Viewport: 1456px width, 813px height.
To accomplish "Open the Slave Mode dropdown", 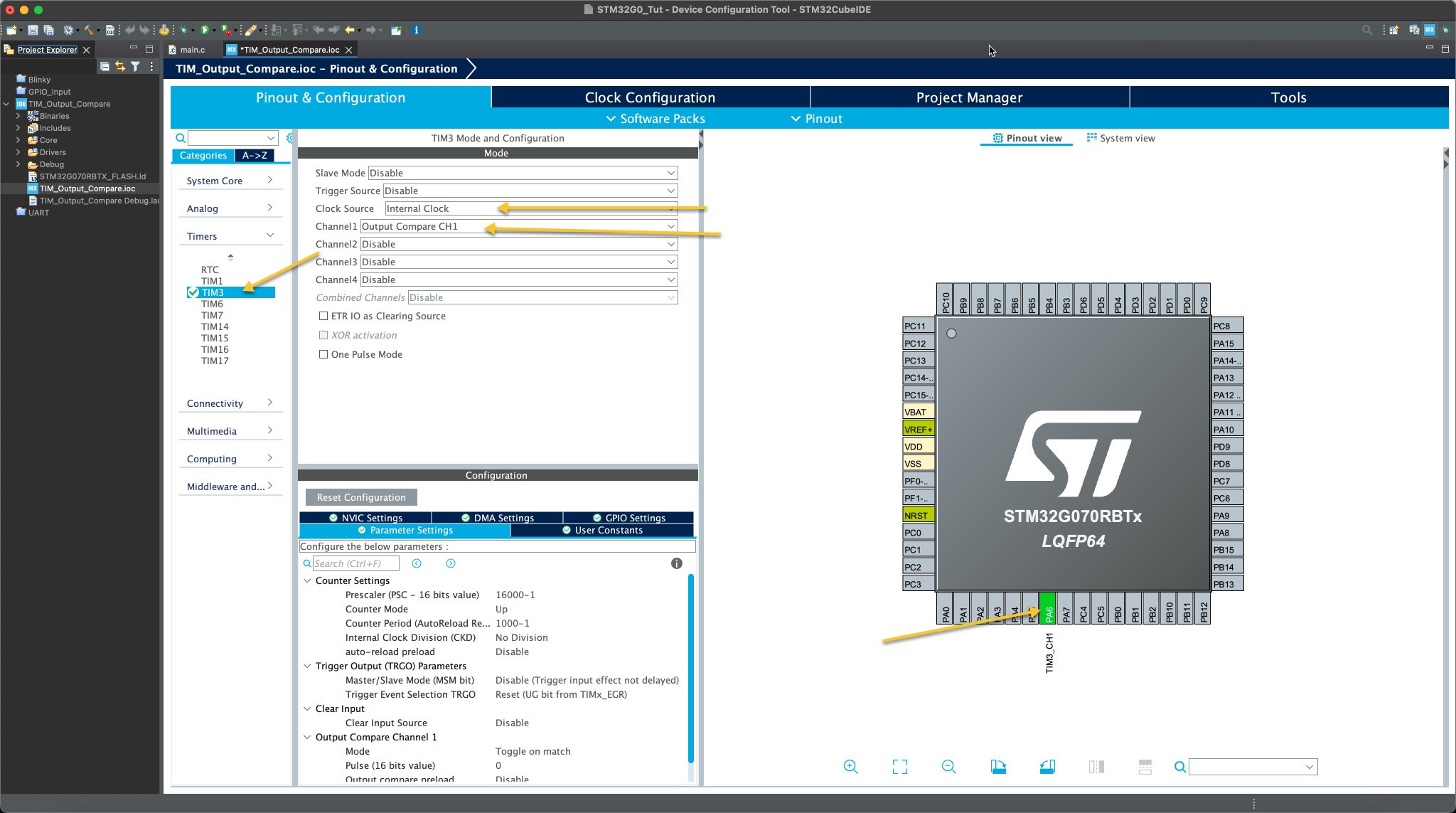I will [669, 173].
